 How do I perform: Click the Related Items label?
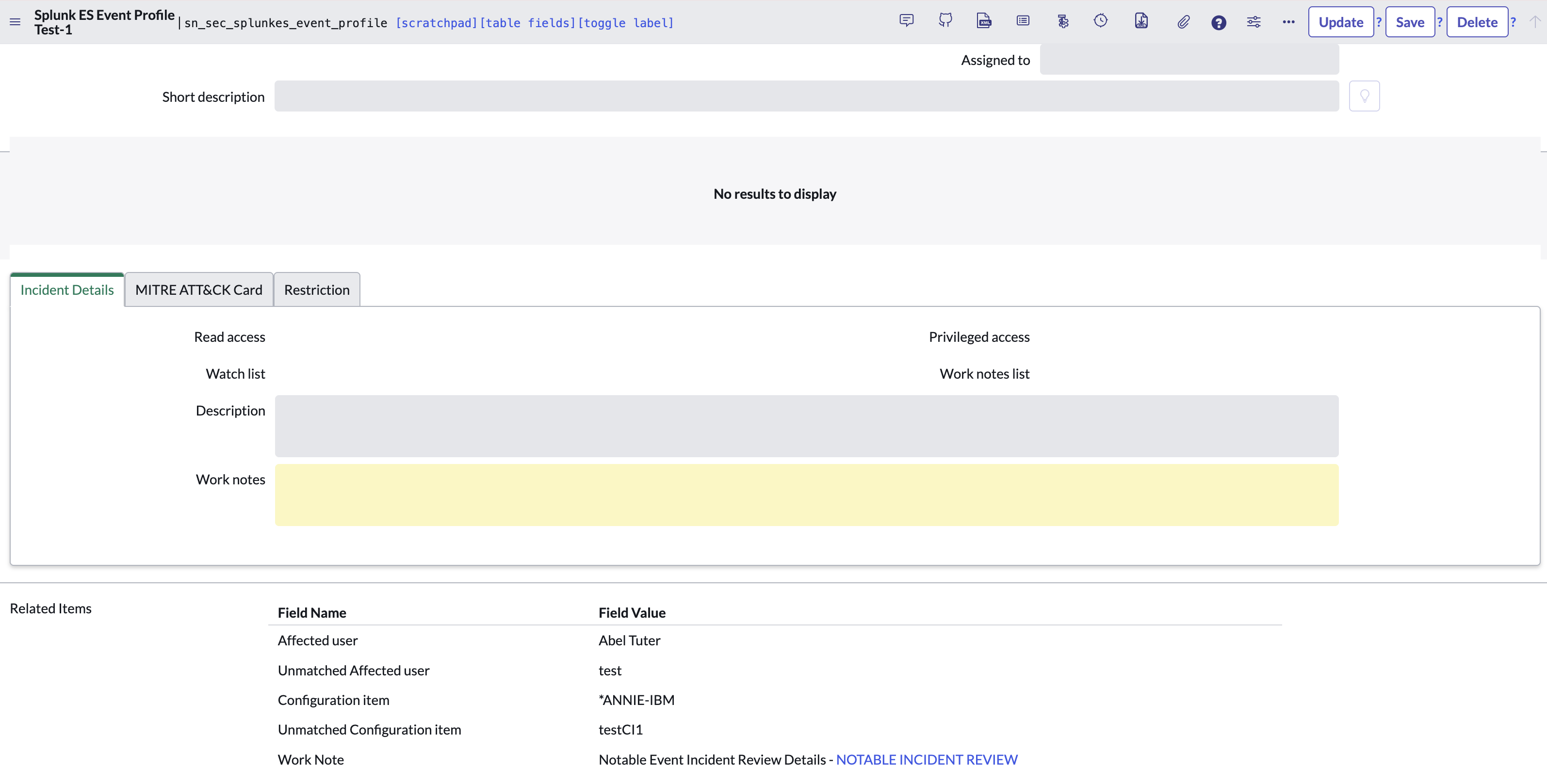[50, 608]
